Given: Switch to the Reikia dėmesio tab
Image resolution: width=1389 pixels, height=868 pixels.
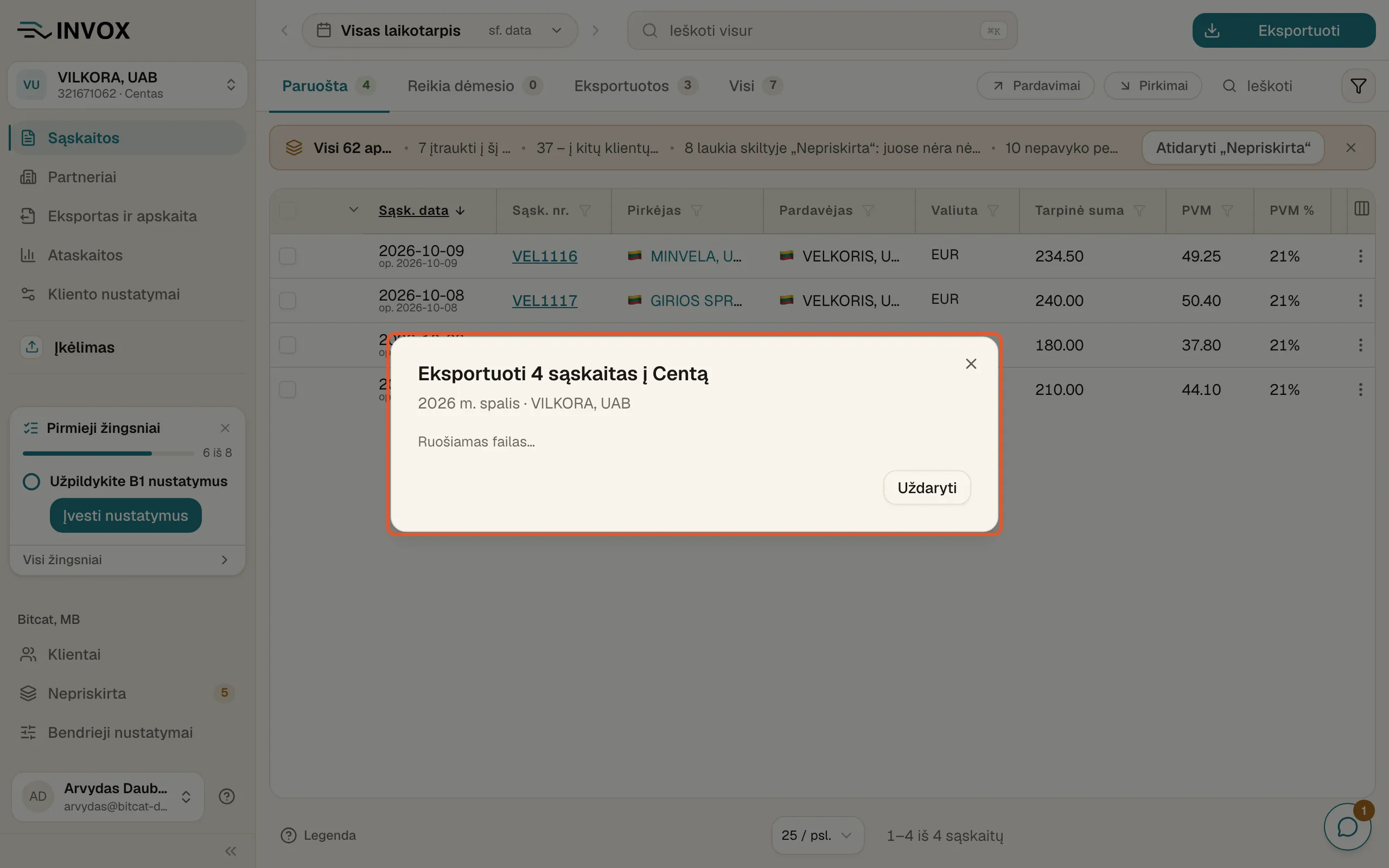Looking at the screenshot, I should 475,86.
